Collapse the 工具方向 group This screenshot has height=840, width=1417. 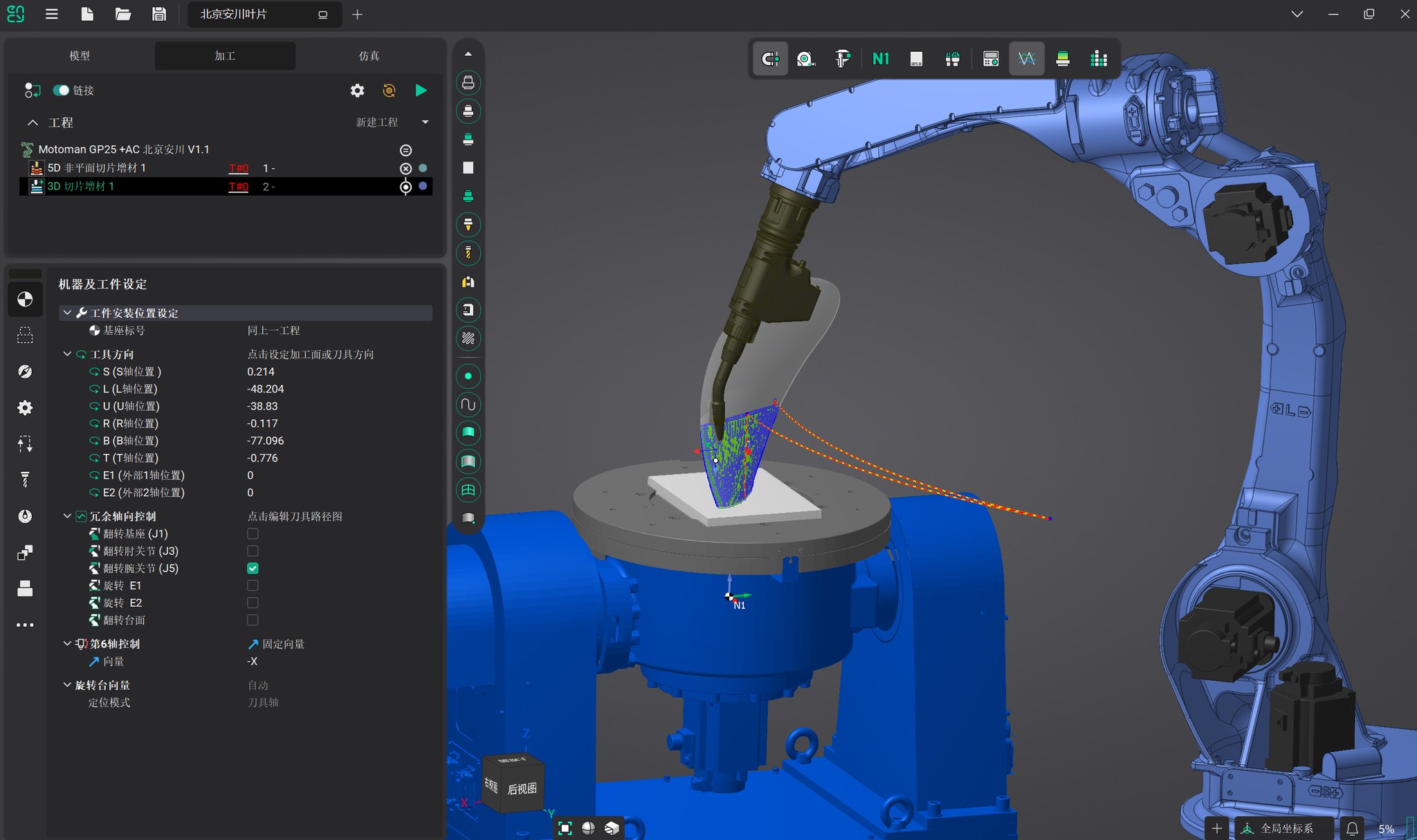(67, 354)
